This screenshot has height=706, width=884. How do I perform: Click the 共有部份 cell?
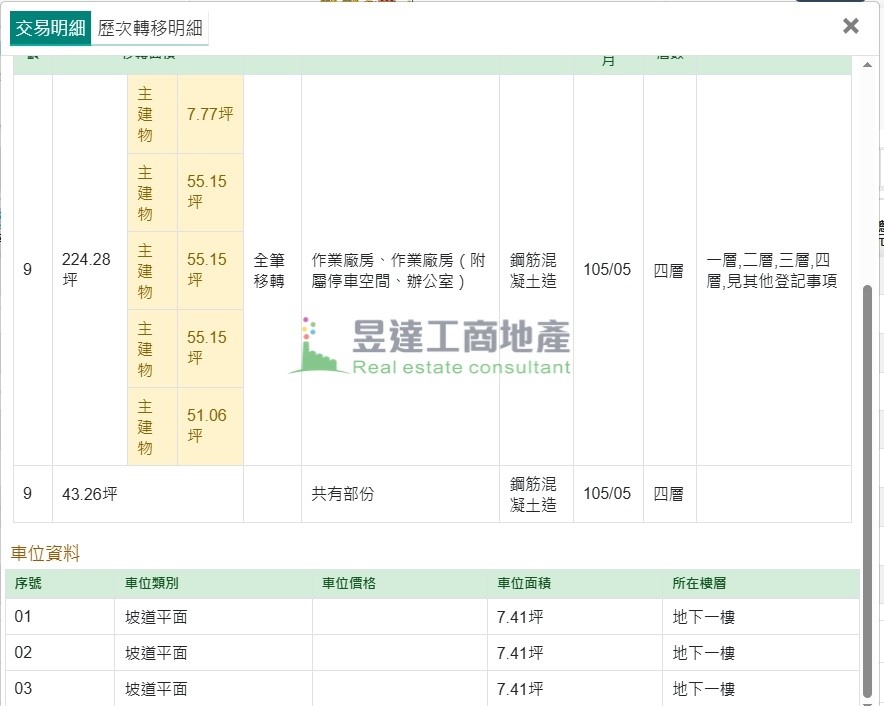pyautogui.click(x=343, y=494)
